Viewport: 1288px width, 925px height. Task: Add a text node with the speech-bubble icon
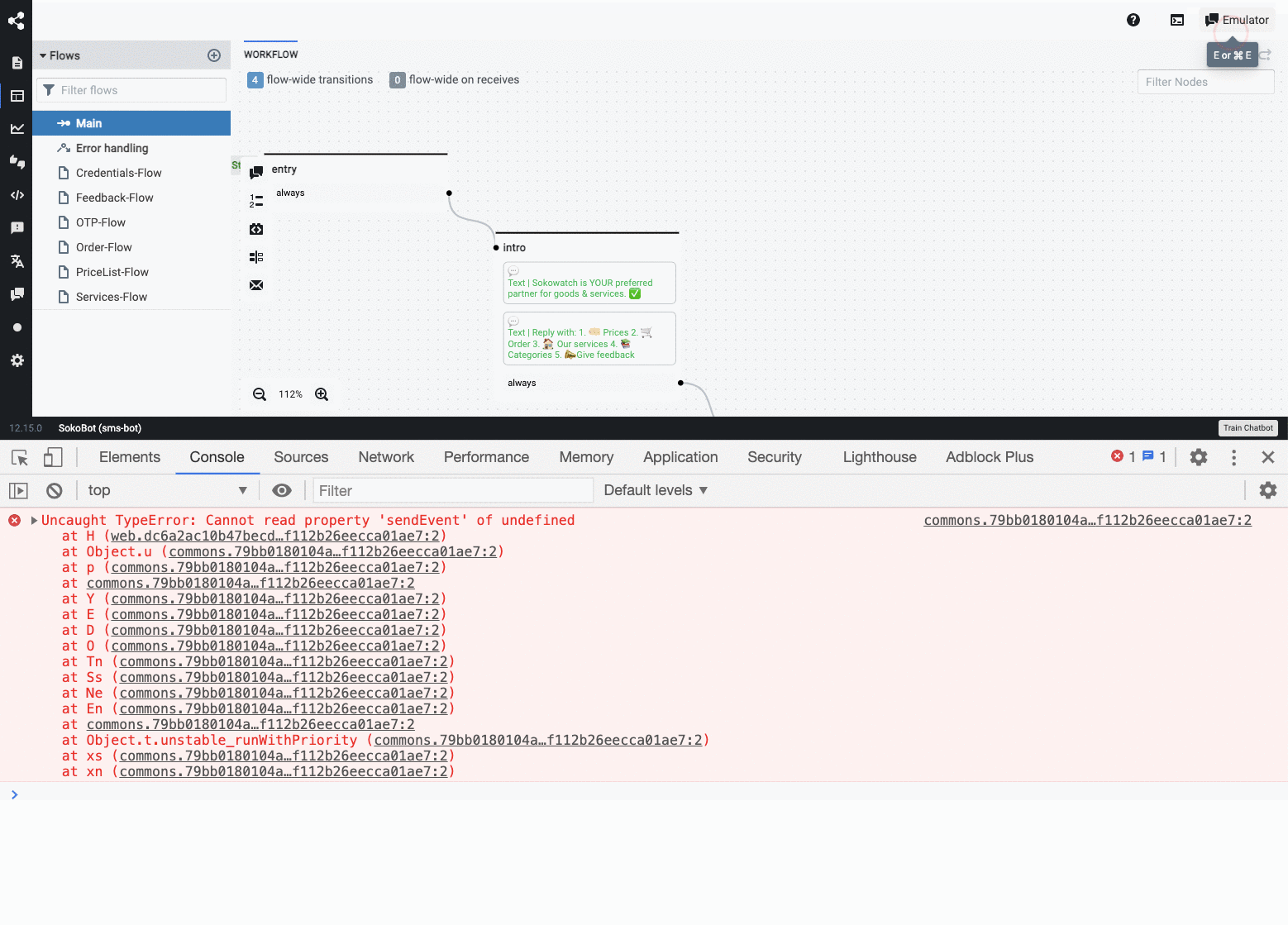coord(256,170)
